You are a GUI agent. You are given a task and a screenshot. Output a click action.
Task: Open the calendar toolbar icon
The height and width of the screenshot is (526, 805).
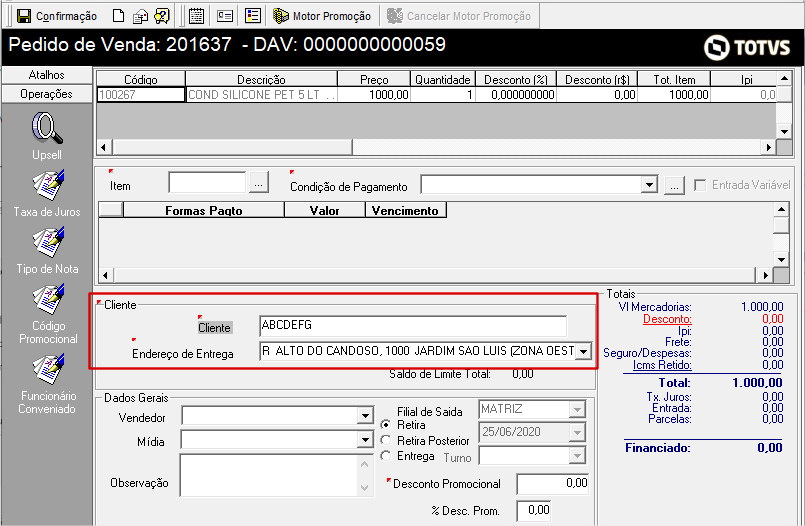tap(196, 16)
